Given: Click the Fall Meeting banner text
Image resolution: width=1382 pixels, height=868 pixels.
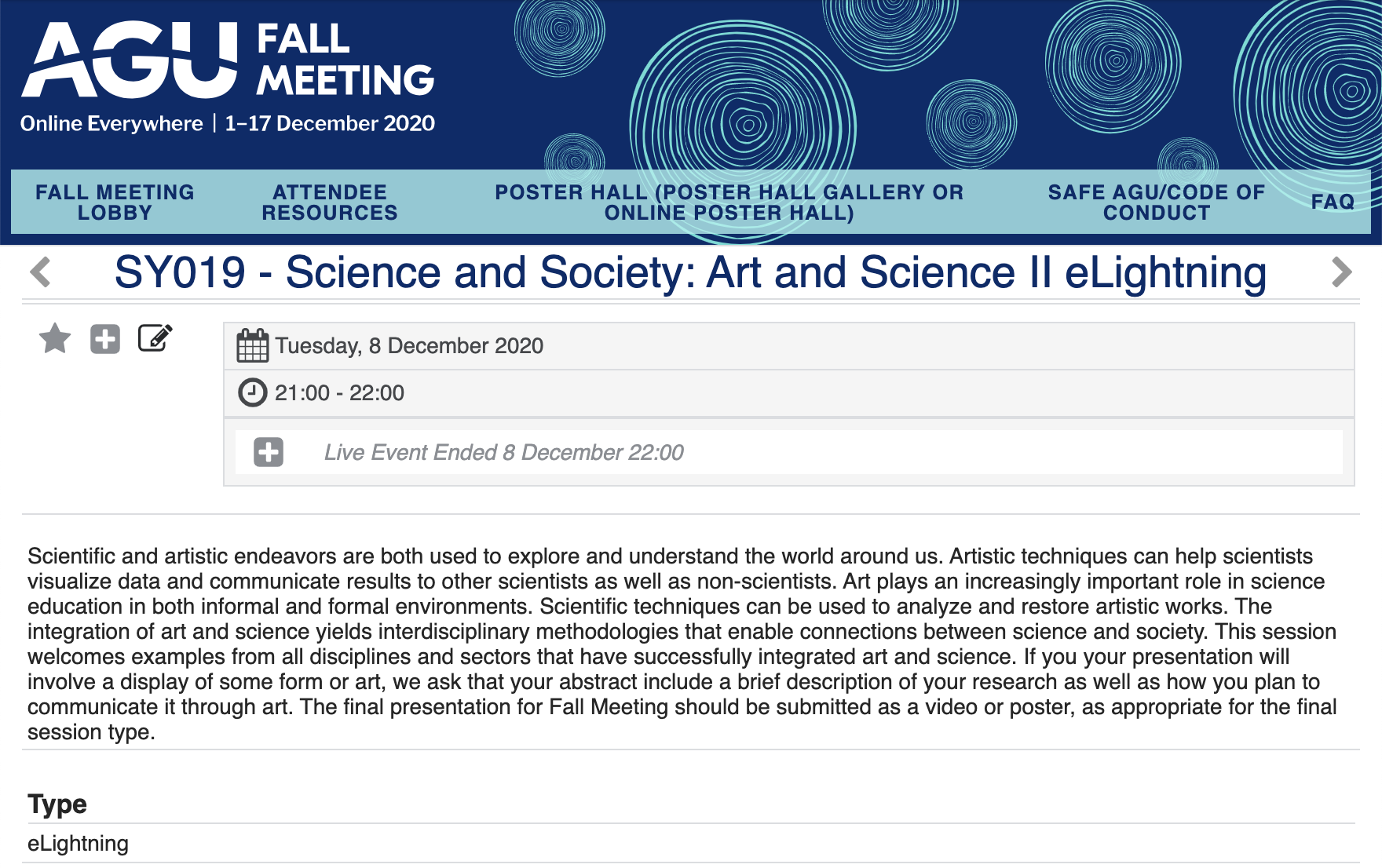Looking at the screenshot, I should (345, 60).
